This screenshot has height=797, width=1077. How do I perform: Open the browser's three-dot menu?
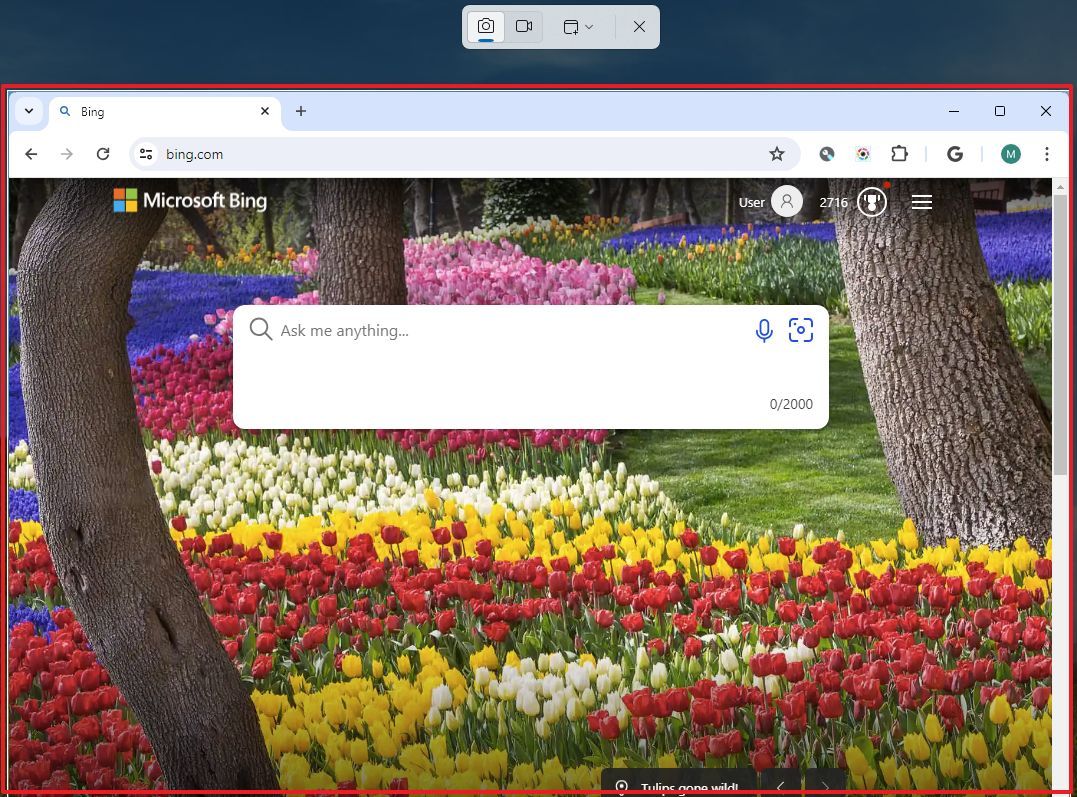coord(1046,154)
